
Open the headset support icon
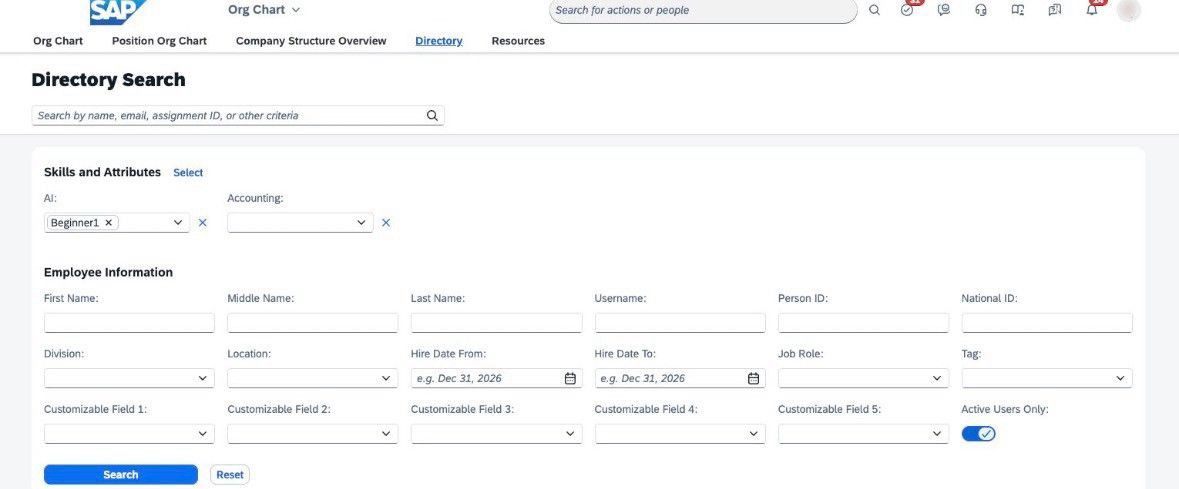pos(980,11)
